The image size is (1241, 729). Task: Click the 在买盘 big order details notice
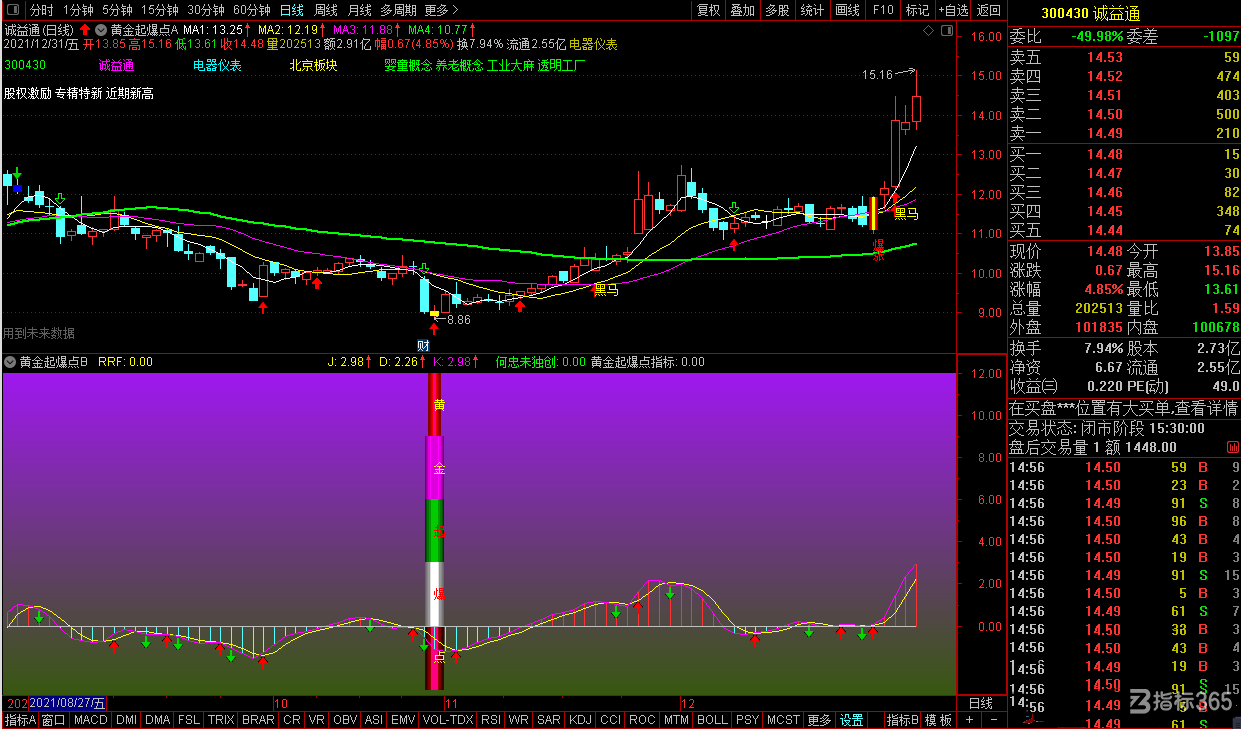tap(1123, 409)
